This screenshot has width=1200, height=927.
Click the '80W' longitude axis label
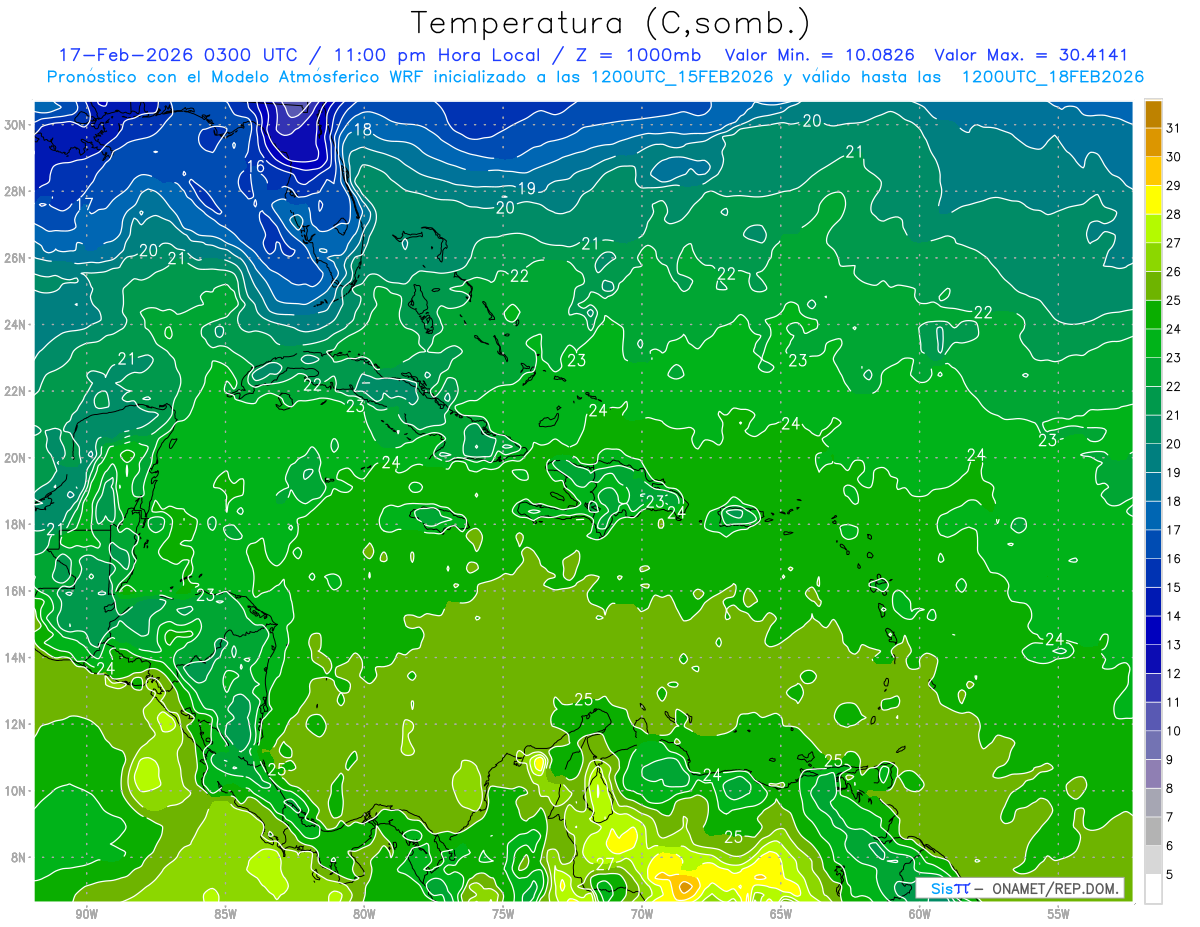(364, 914)
